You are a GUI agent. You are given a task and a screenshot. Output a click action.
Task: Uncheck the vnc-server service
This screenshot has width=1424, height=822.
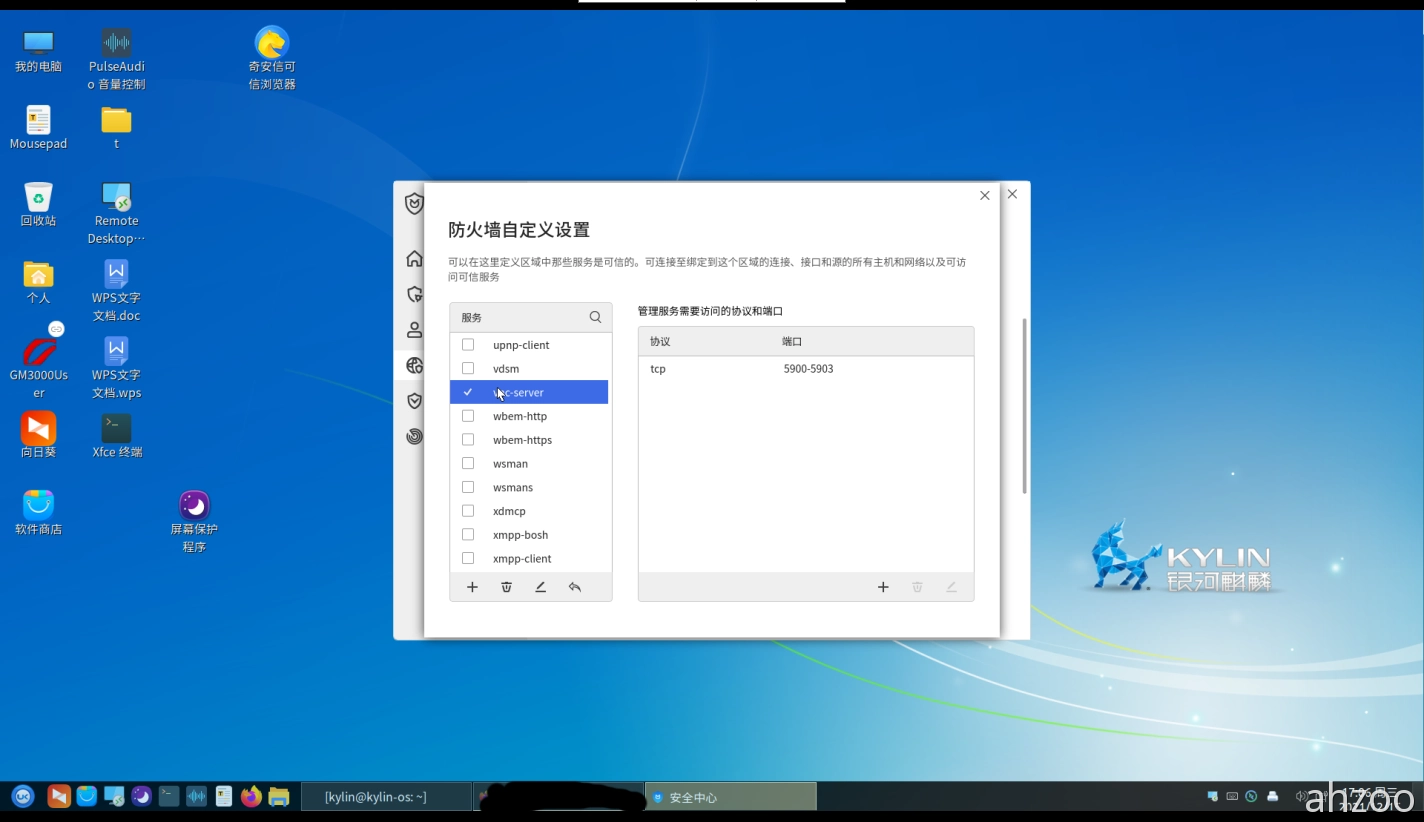pos(467,392)
